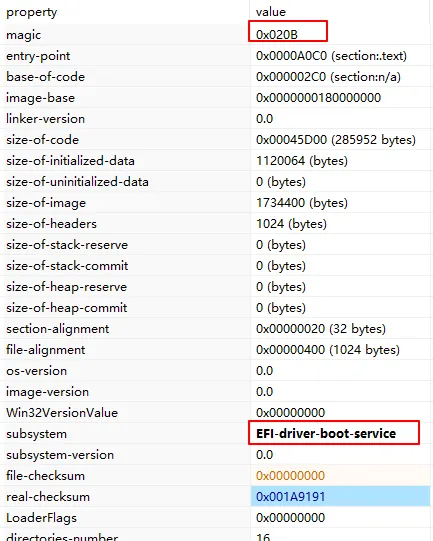Screen dimensions: 433x541
Task: Select the 'value' column header
Action: tap(271, 12)
